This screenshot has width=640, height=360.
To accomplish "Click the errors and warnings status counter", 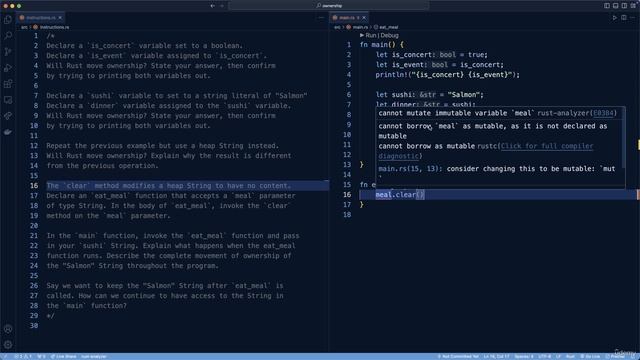I will coord(23,356).
